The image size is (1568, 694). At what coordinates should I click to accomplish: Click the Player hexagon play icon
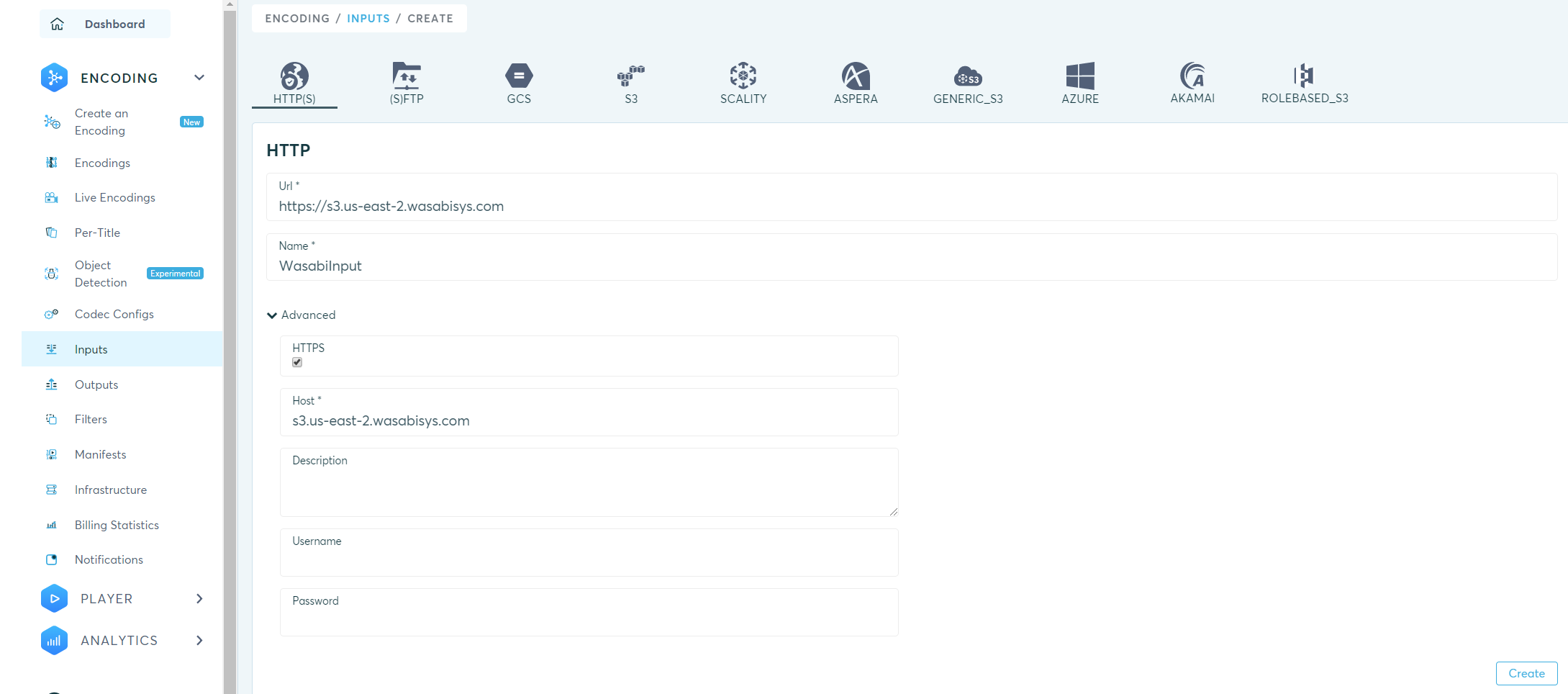tap(54, 598)
